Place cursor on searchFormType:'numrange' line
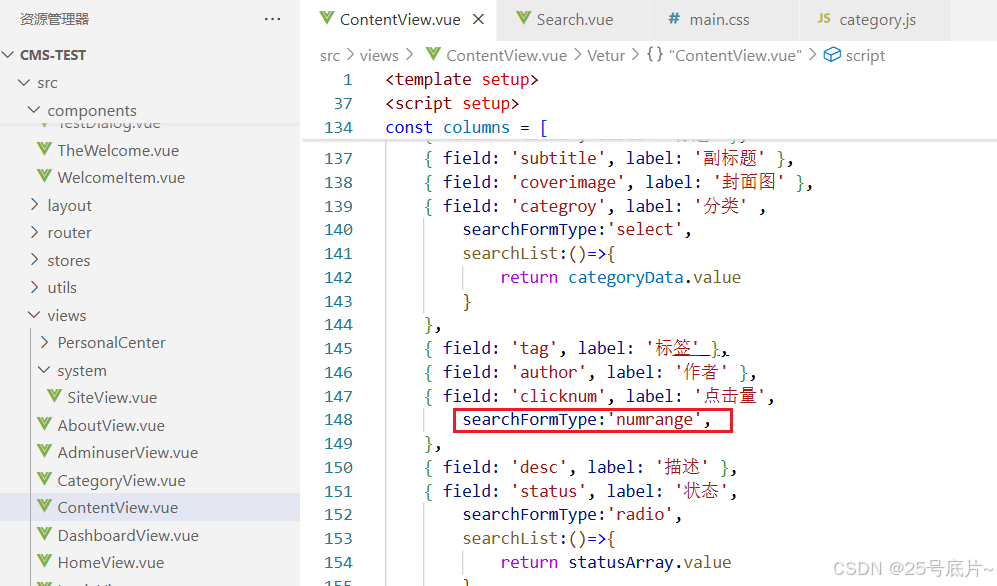 [x=586, y=420]
